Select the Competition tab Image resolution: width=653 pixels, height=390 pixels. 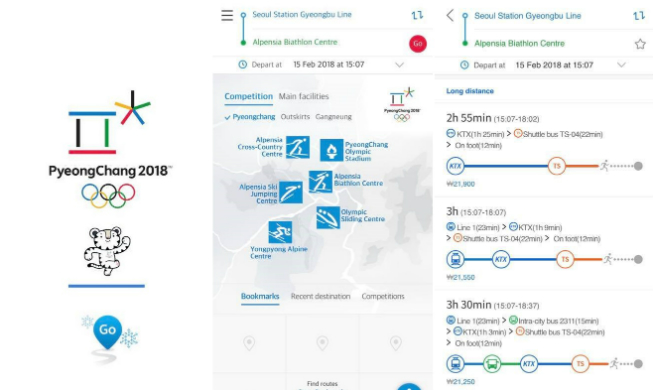(248, 96)
